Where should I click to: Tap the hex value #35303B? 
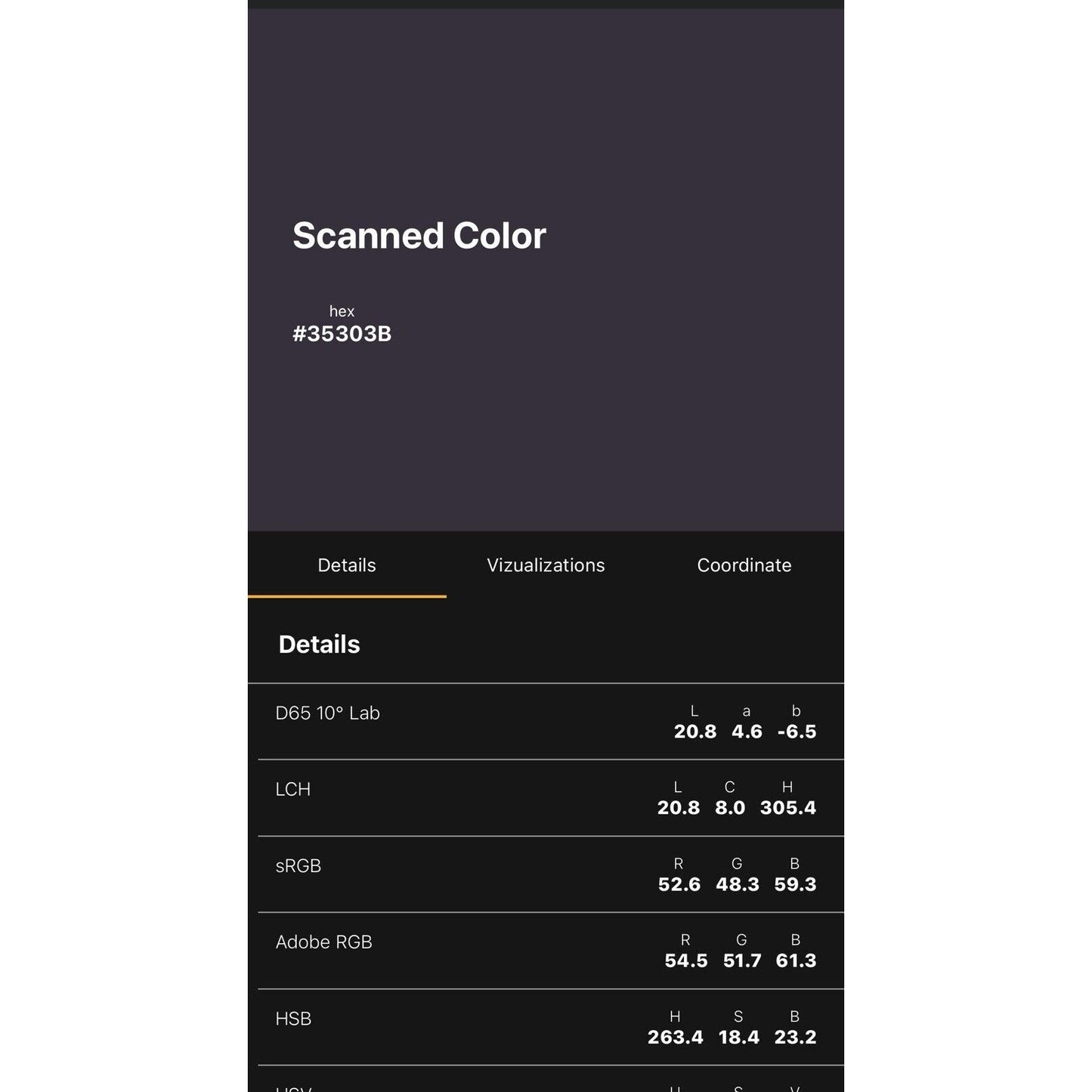[342, 334]
